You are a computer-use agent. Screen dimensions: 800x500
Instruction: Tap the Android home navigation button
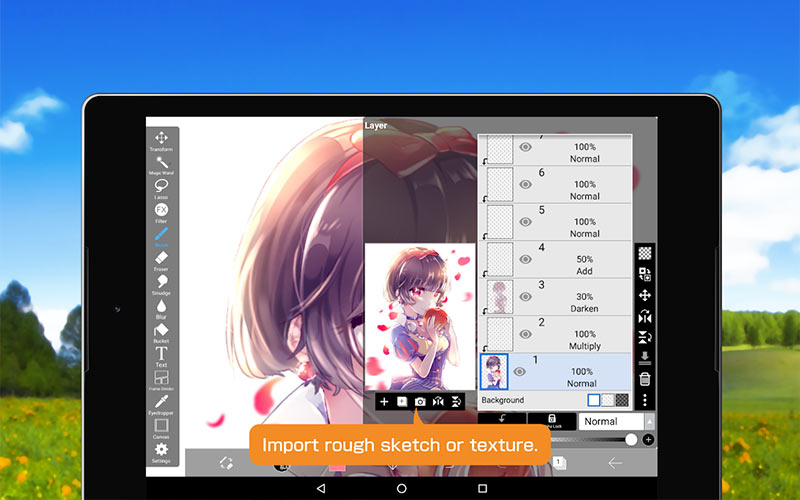(402, 488)
